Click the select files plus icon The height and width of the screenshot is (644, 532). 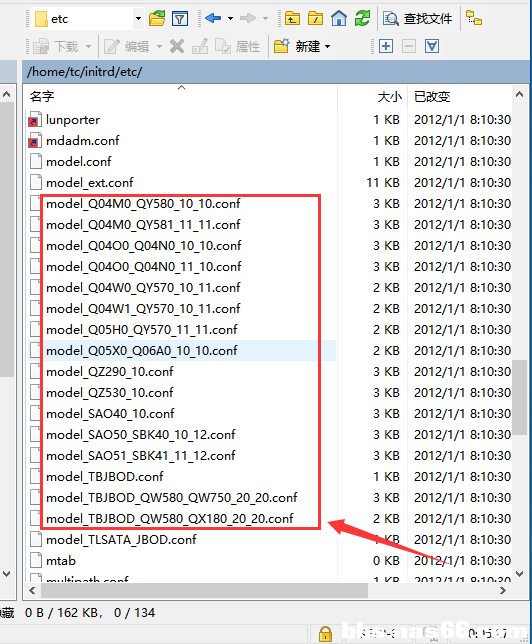point(386,46)
